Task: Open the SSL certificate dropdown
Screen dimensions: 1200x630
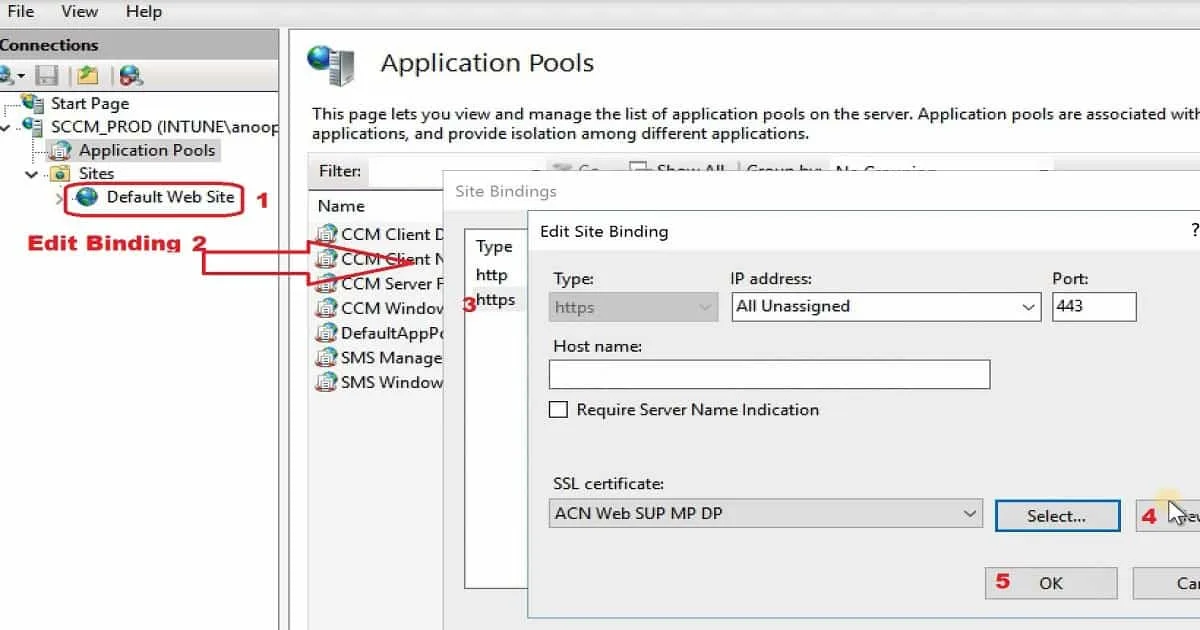Action: pos(969,514)
